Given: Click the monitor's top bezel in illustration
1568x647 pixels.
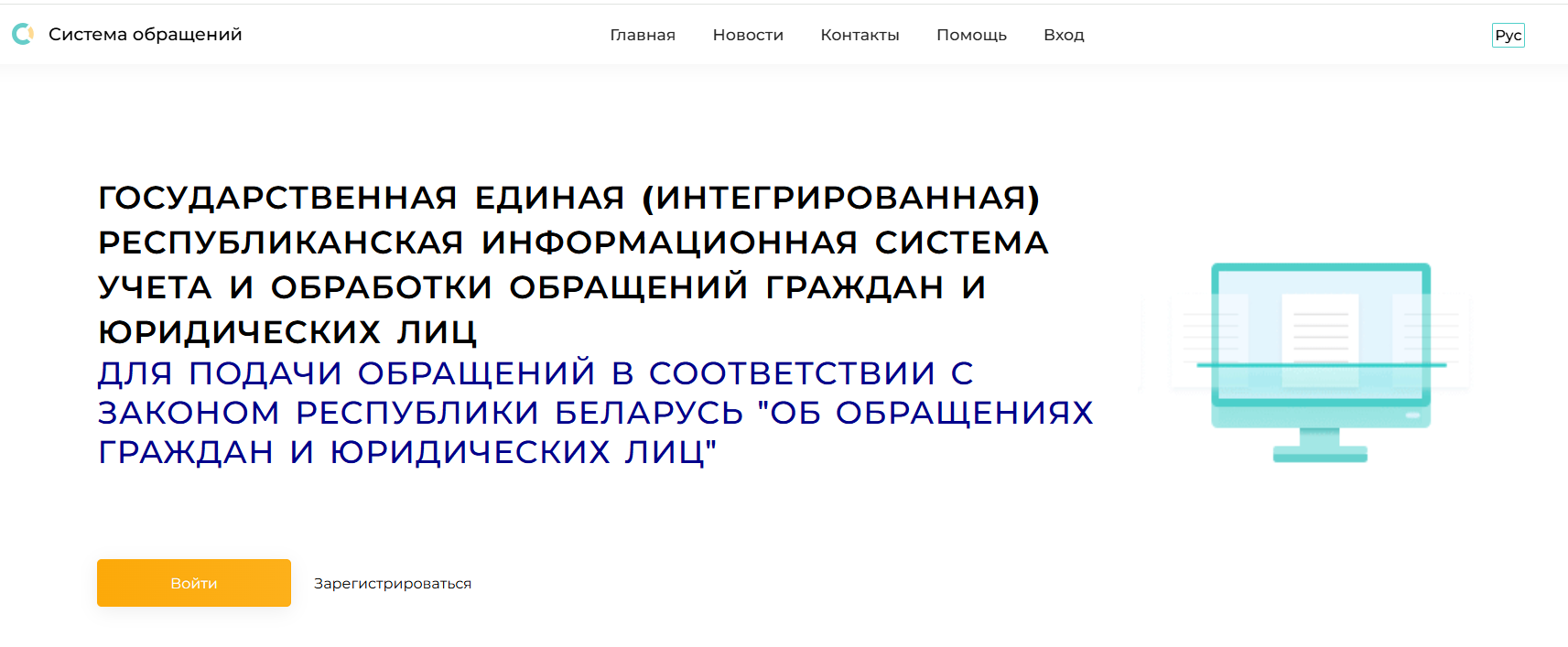Looking at the screenshot, I should click(1320, 267).
